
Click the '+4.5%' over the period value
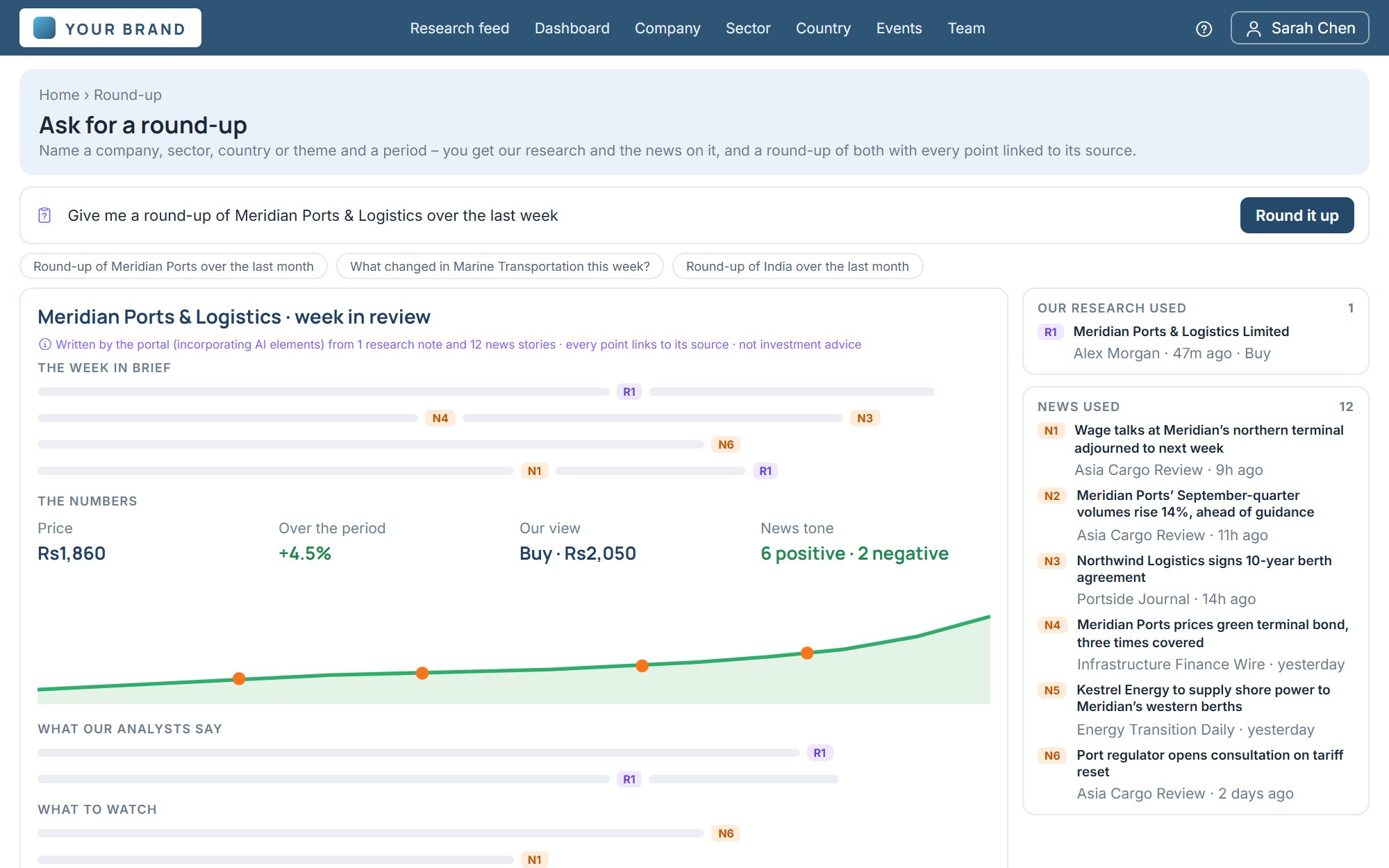305,553
